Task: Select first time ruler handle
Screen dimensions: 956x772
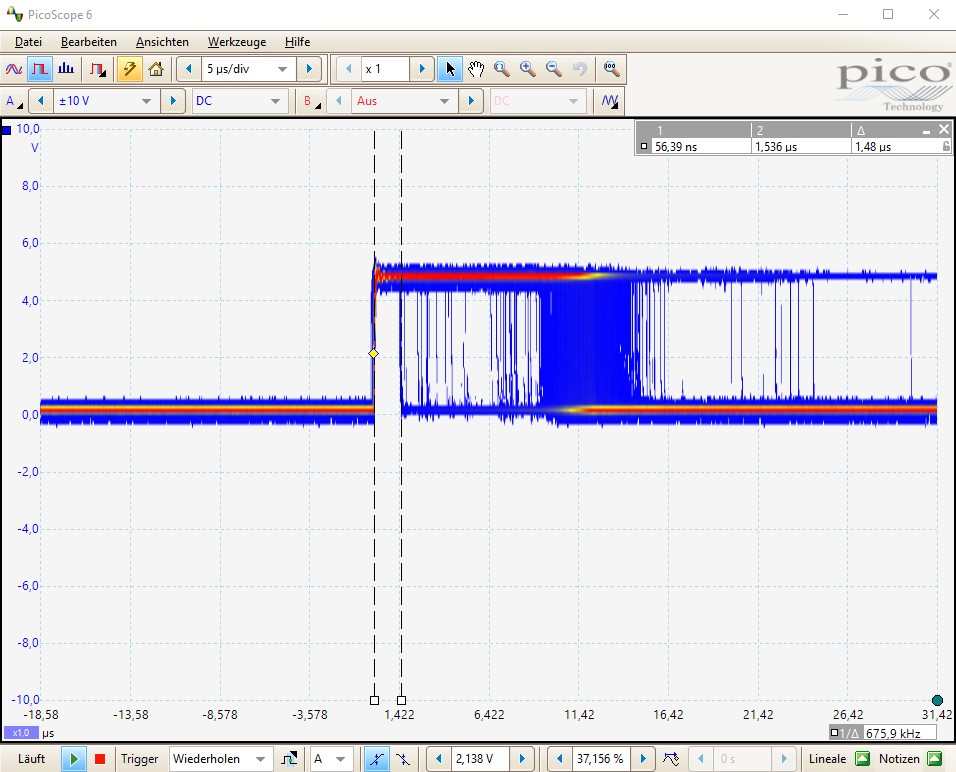Action: click(374, 701)
